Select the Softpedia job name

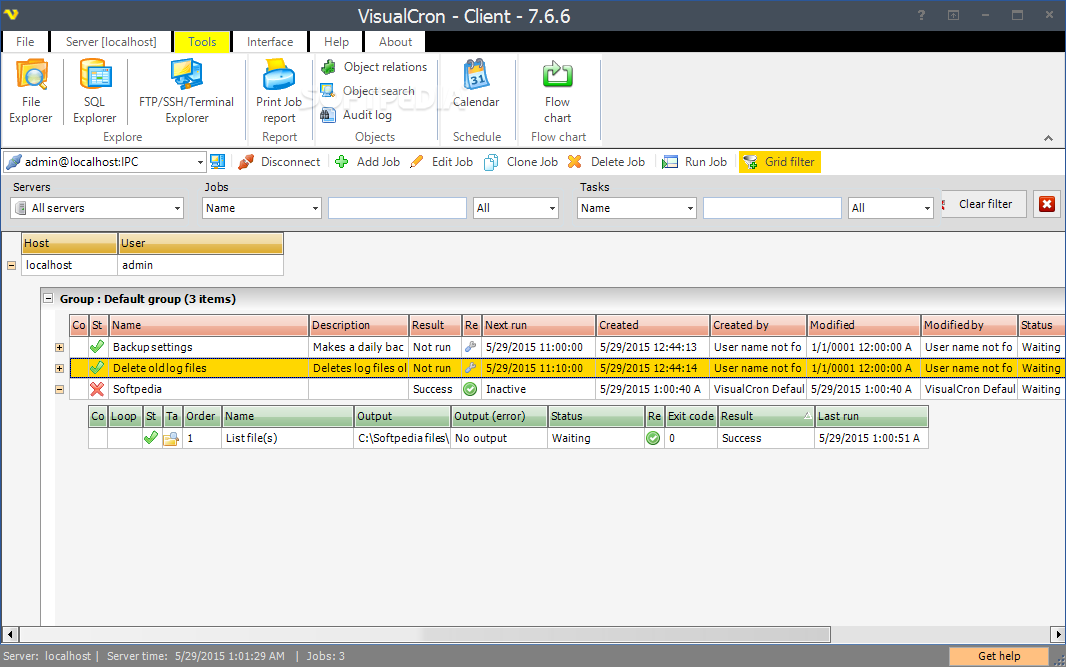coord(137,389)
